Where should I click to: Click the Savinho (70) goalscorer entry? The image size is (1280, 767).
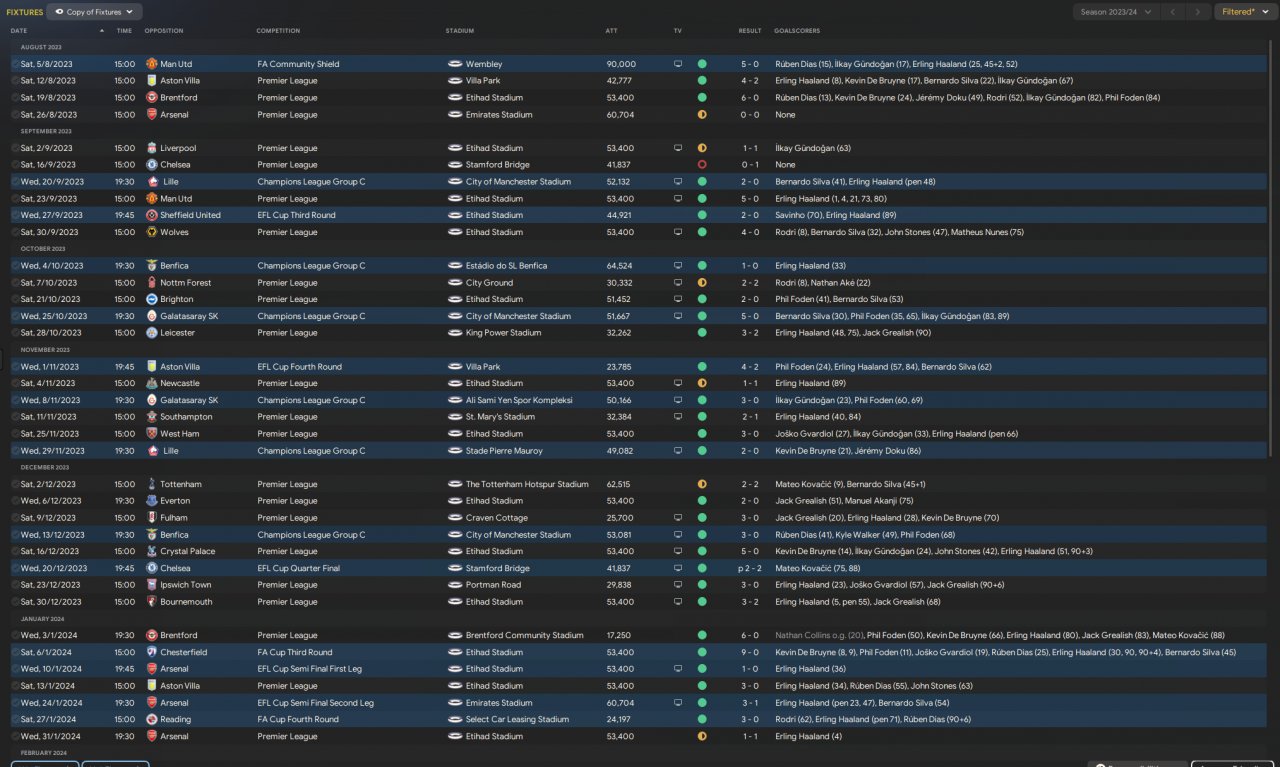point(798,215)
